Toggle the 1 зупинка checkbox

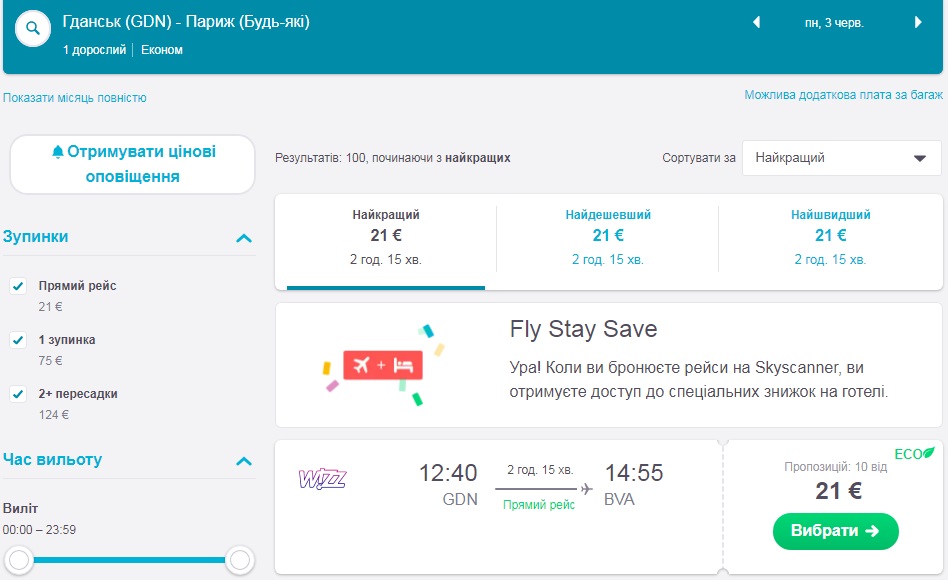coord(18,340)
